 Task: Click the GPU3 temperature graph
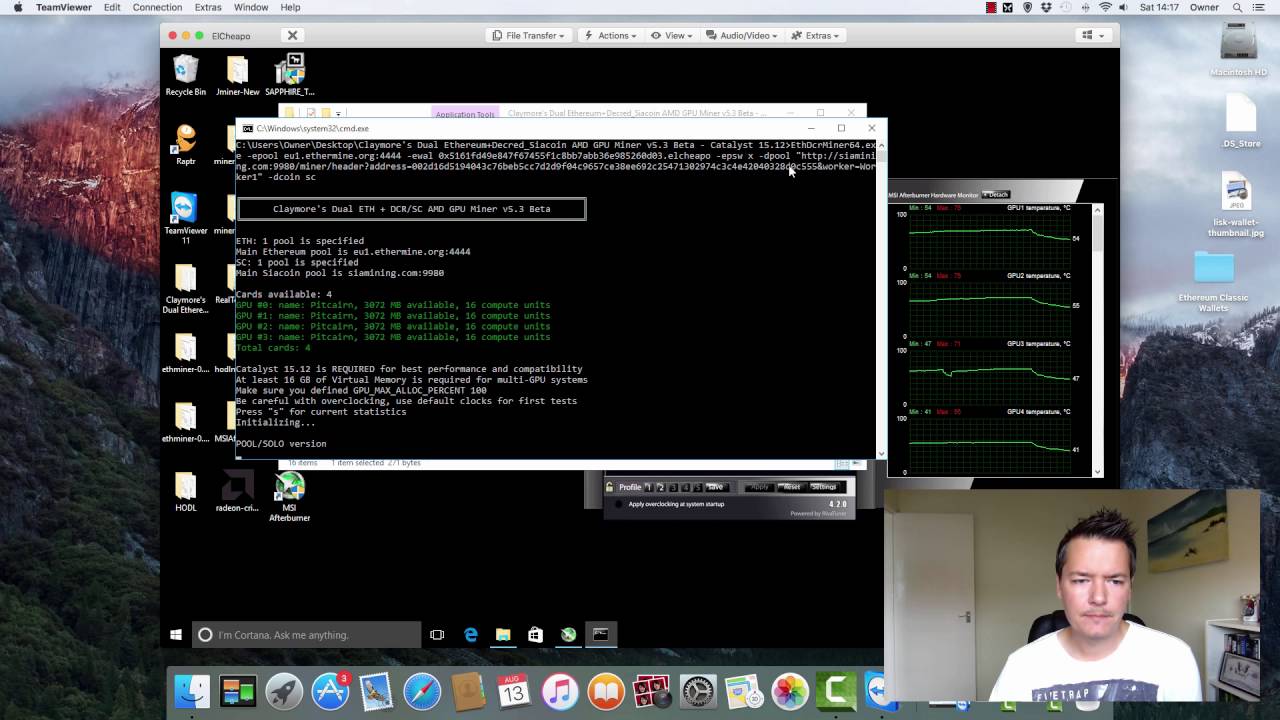pos(990,377)
